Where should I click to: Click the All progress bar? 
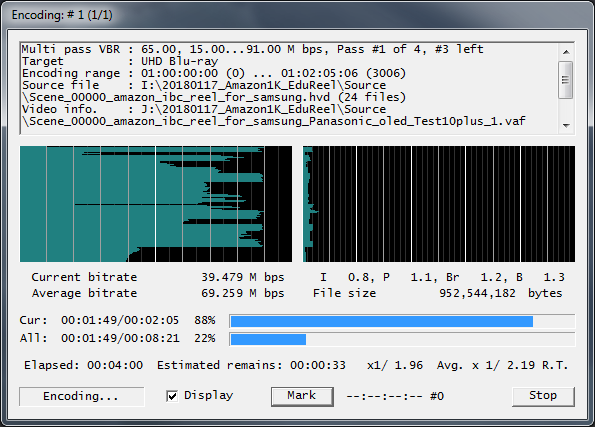(402, 339)
